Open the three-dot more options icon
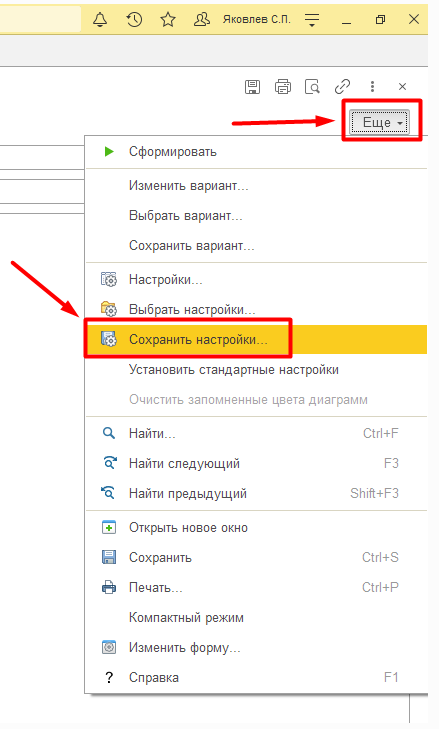439x729 pixels. pyautogui.click(x=372, y=86)
